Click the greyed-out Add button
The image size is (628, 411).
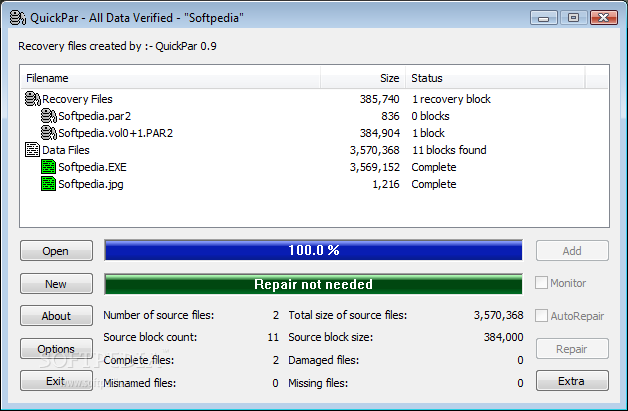[x=572, y=251]
